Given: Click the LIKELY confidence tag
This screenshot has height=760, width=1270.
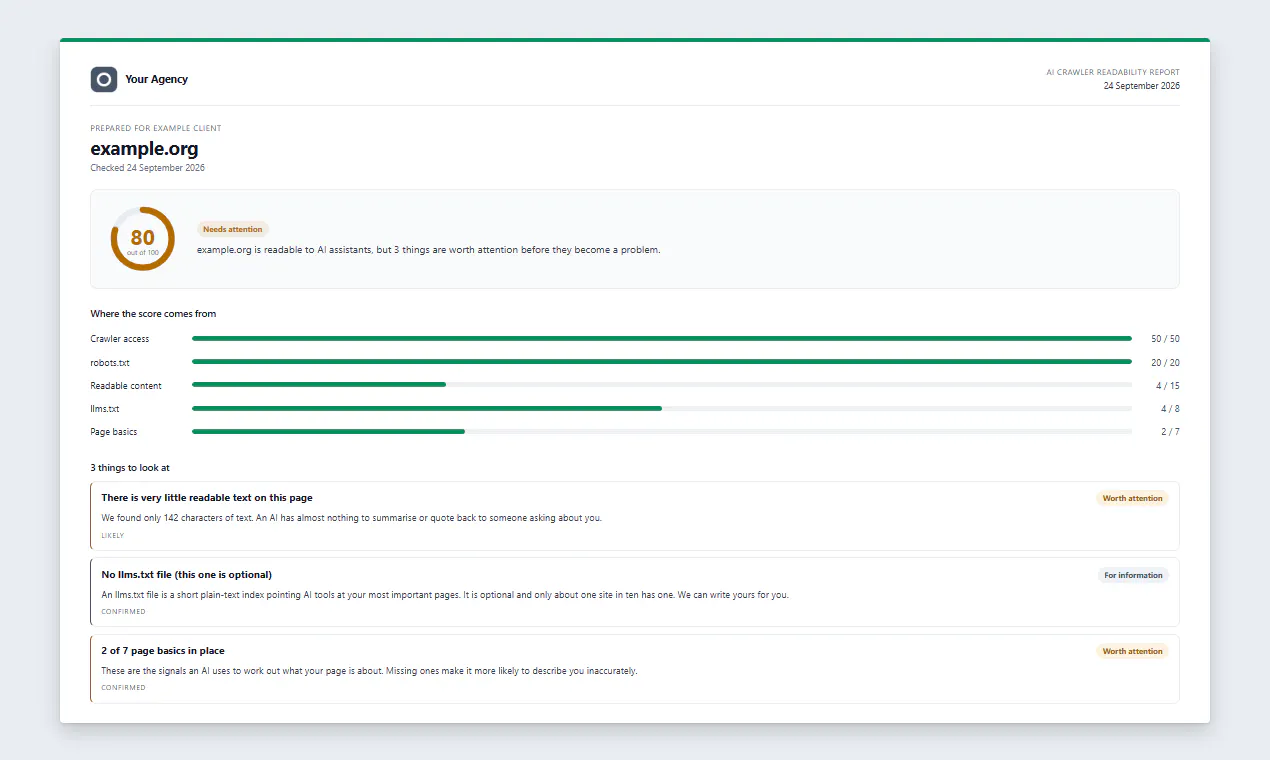Looking at the screenshot, I should point(113,536).
